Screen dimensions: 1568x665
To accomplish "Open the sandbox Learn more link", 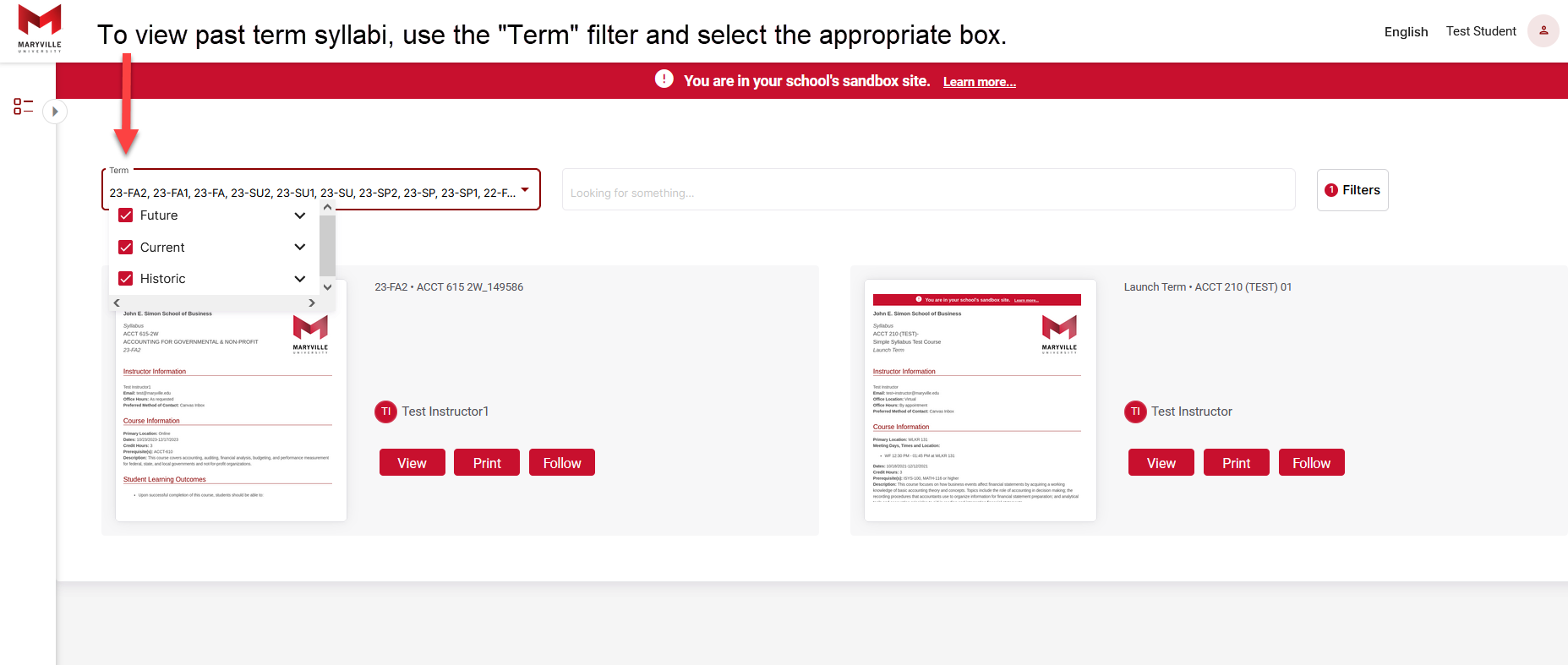I will tap(980, 82).
